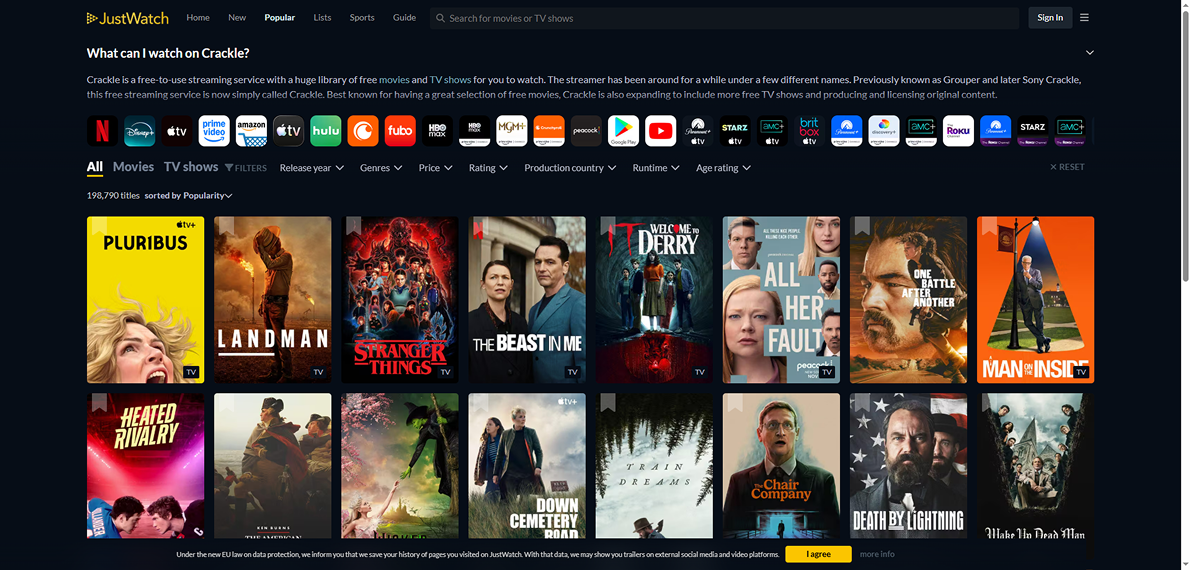
Task: Open the Production country filter dropdown
Action: 570,168
